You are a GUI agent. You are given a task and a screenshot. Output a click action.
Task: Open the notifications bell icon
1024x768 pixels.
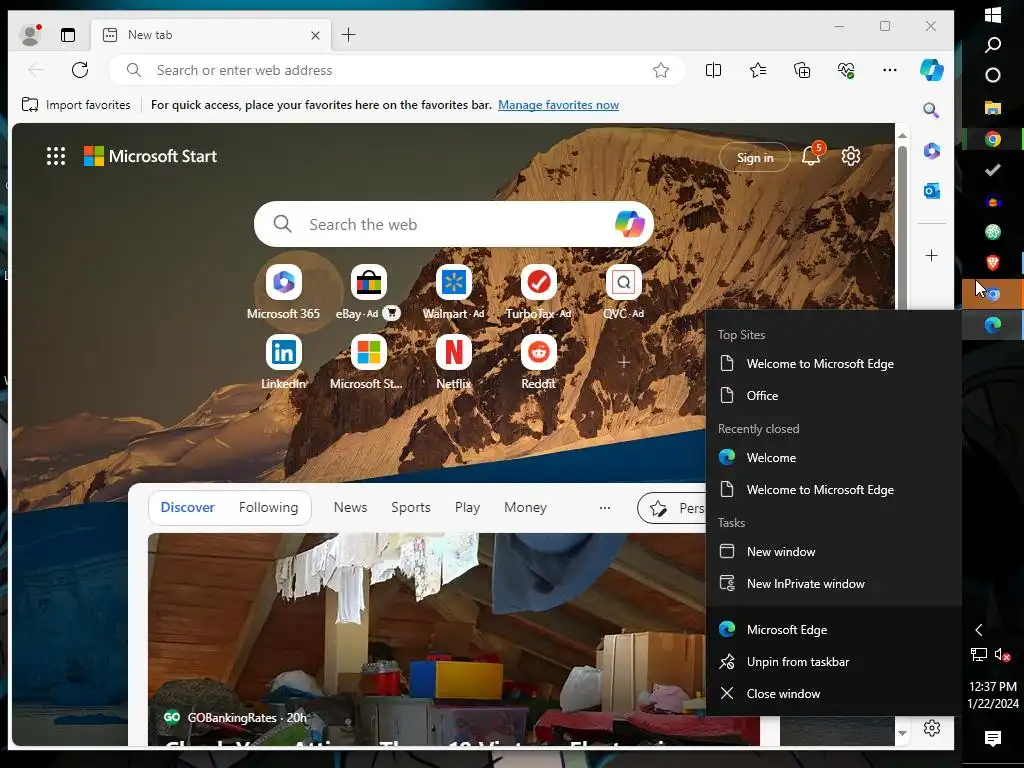point(811,156)
